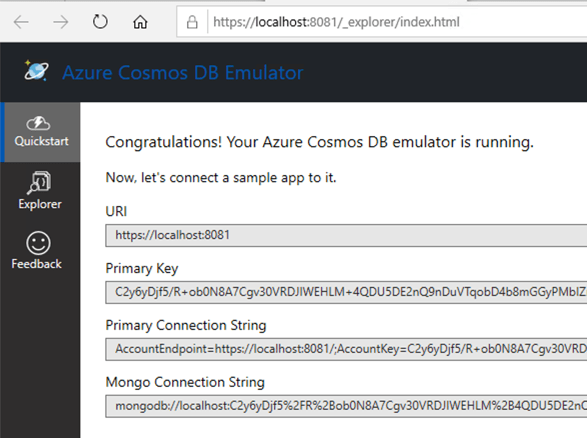Select the Primary Key field value
Screen dimensions: 587x438
click(346, 292)
